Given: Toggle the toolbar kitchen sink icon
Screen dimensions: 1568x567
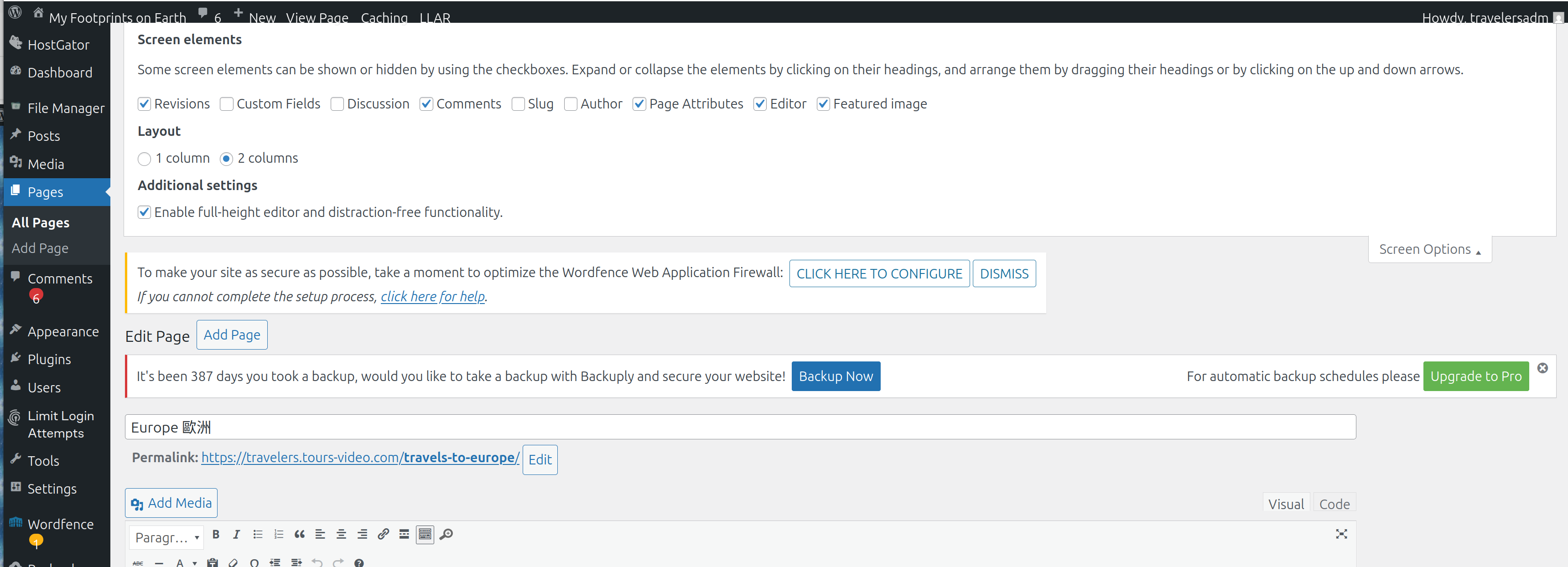Looking at the screenshot, I should 425,534.
